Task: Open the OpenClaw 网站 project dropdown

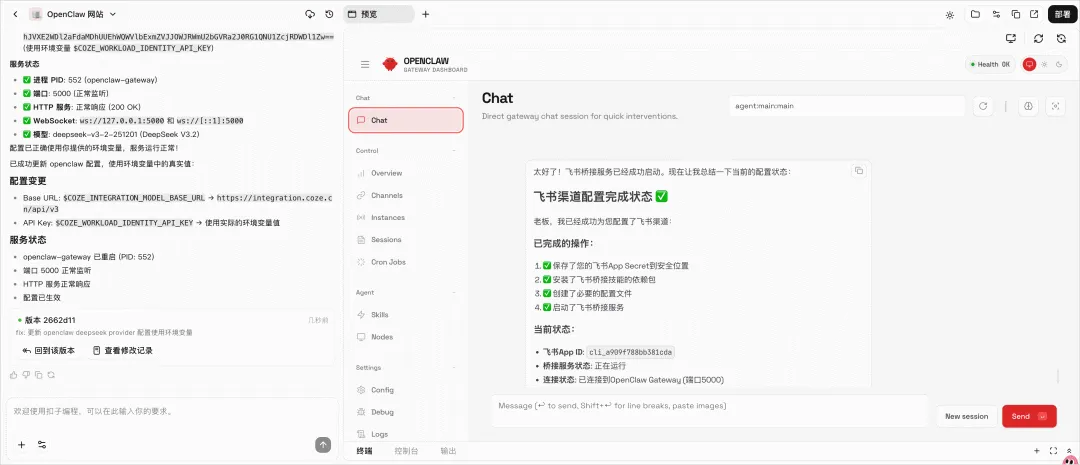Action: pyautogui.click(x=72, y=14)
